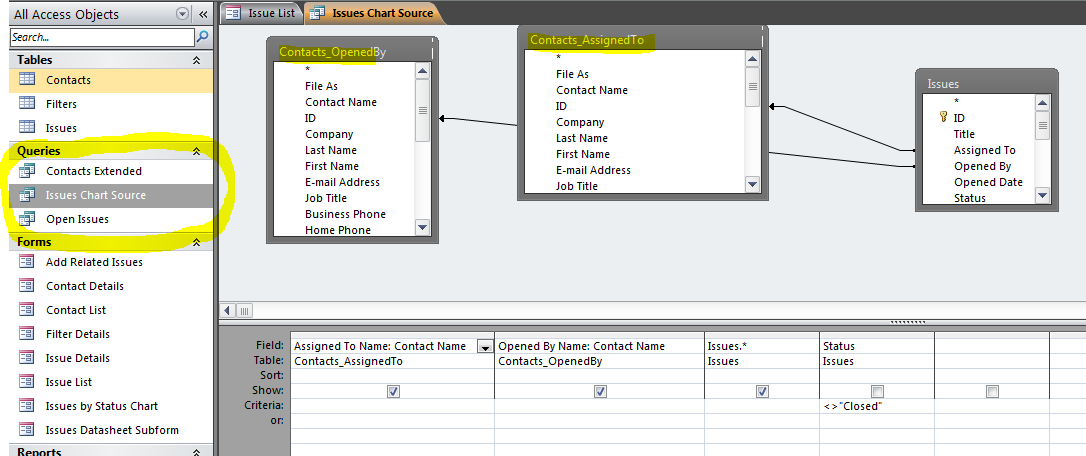Enable Show checkbox for Status column
This screenshot has width=1086, height=456.
point(877,391)
